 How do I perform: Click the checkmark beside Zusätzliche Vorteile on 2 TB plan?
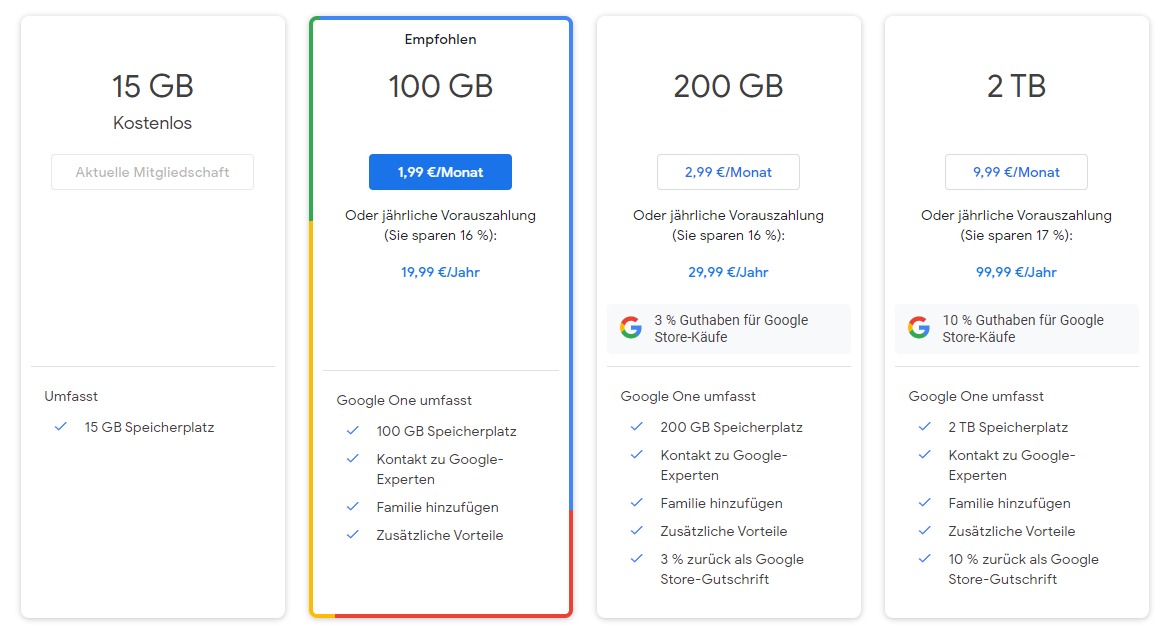[924, 531]
